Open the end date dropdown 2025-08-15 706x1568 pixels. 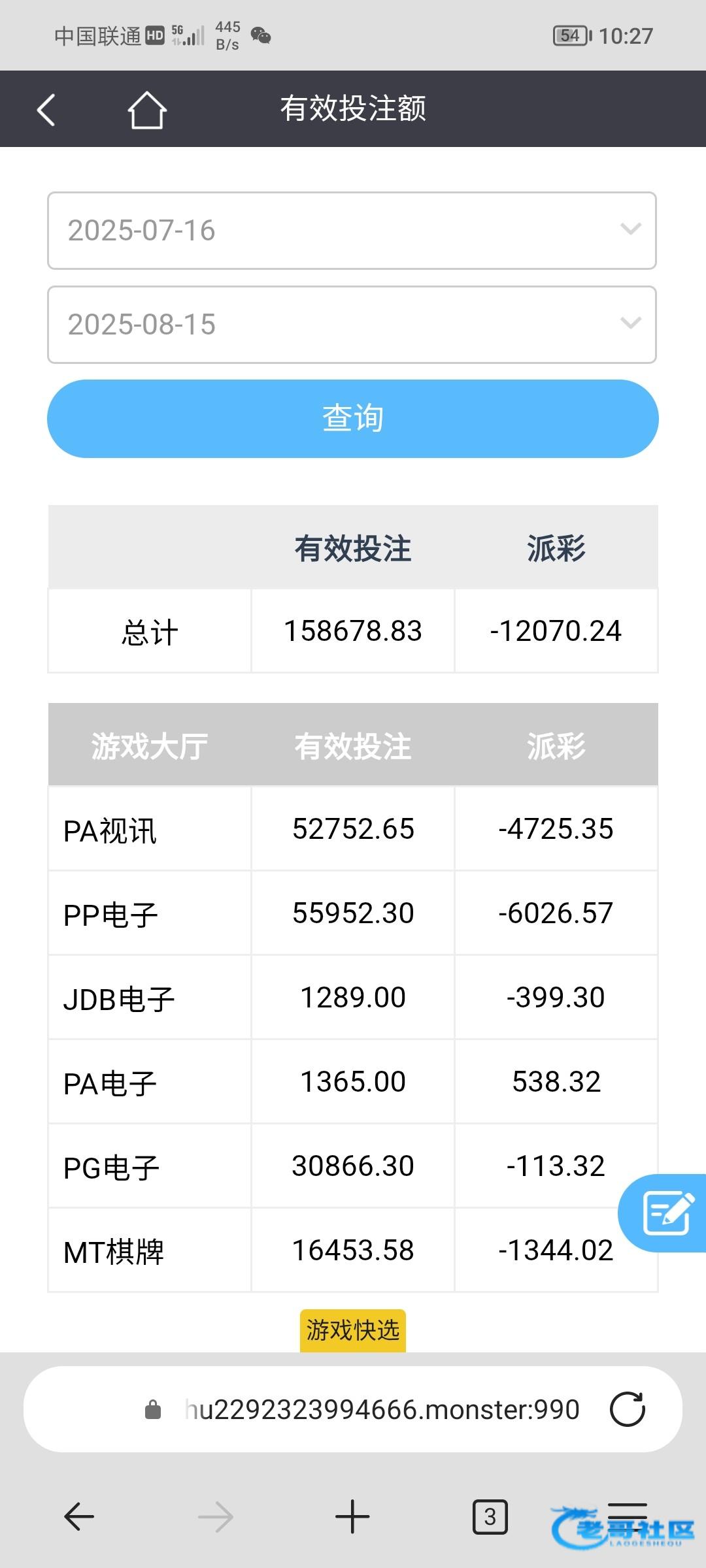point(352,325)
